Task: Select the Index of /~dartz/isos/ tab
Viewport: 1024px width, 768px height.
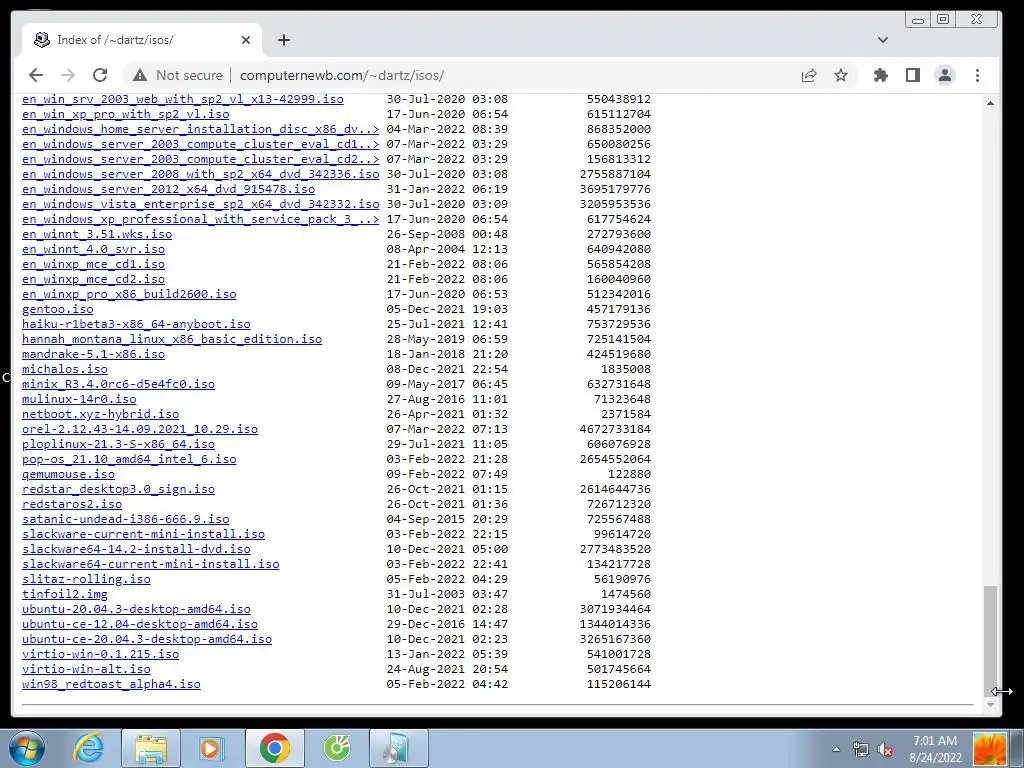Action: 142,40
